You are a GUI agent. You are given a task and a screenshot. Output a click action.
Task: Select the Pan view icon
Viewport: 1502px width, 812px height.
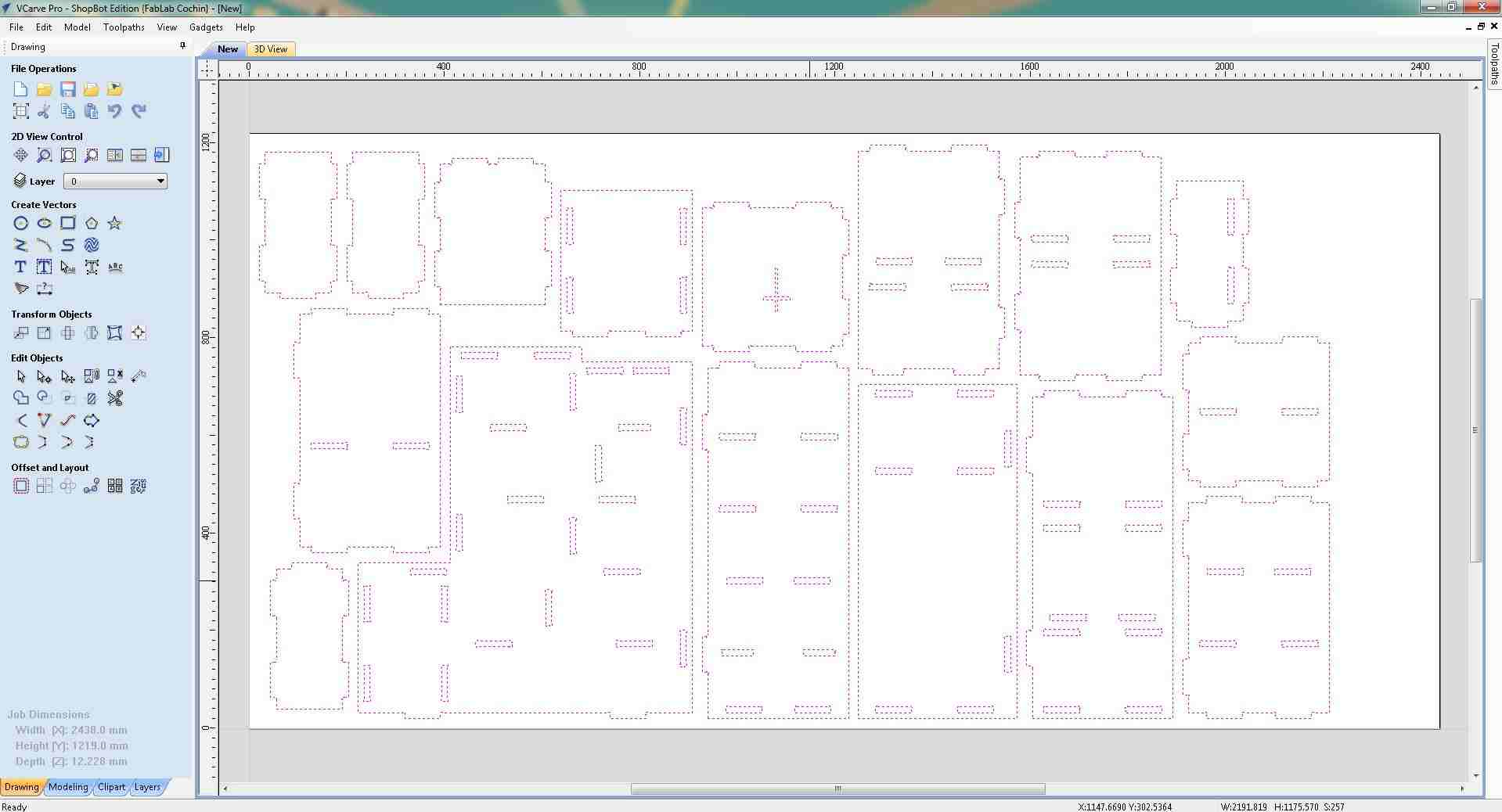[21, 156]
